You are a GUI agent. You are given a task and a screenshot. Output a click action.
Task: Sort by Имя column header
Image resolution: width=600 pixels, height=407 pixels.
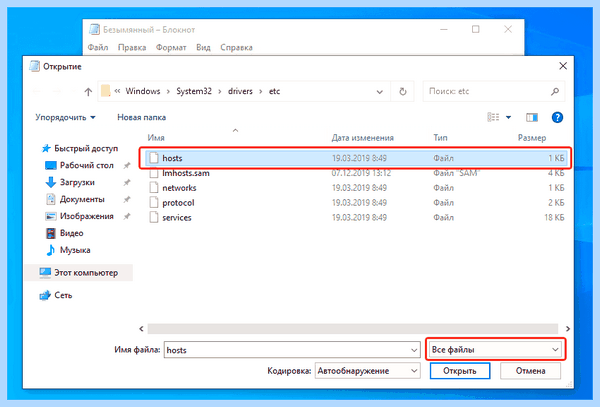[x=156, y=138]
